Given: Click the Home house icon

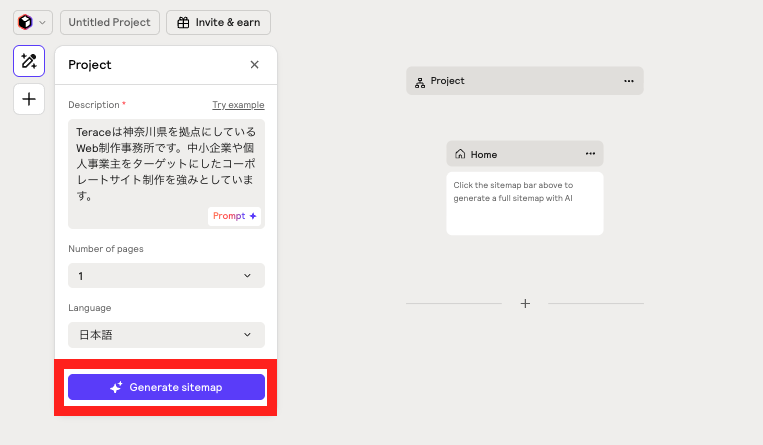Looking at the screenshot, I should (460, 154).
